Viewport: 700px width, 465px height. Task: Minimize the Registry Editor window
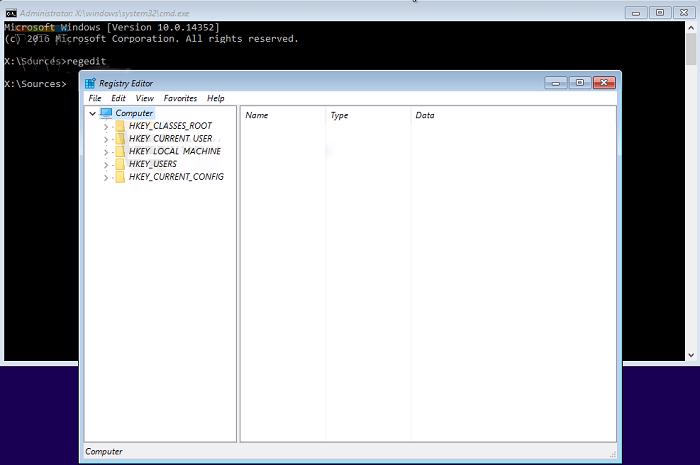tap(556, 83)
